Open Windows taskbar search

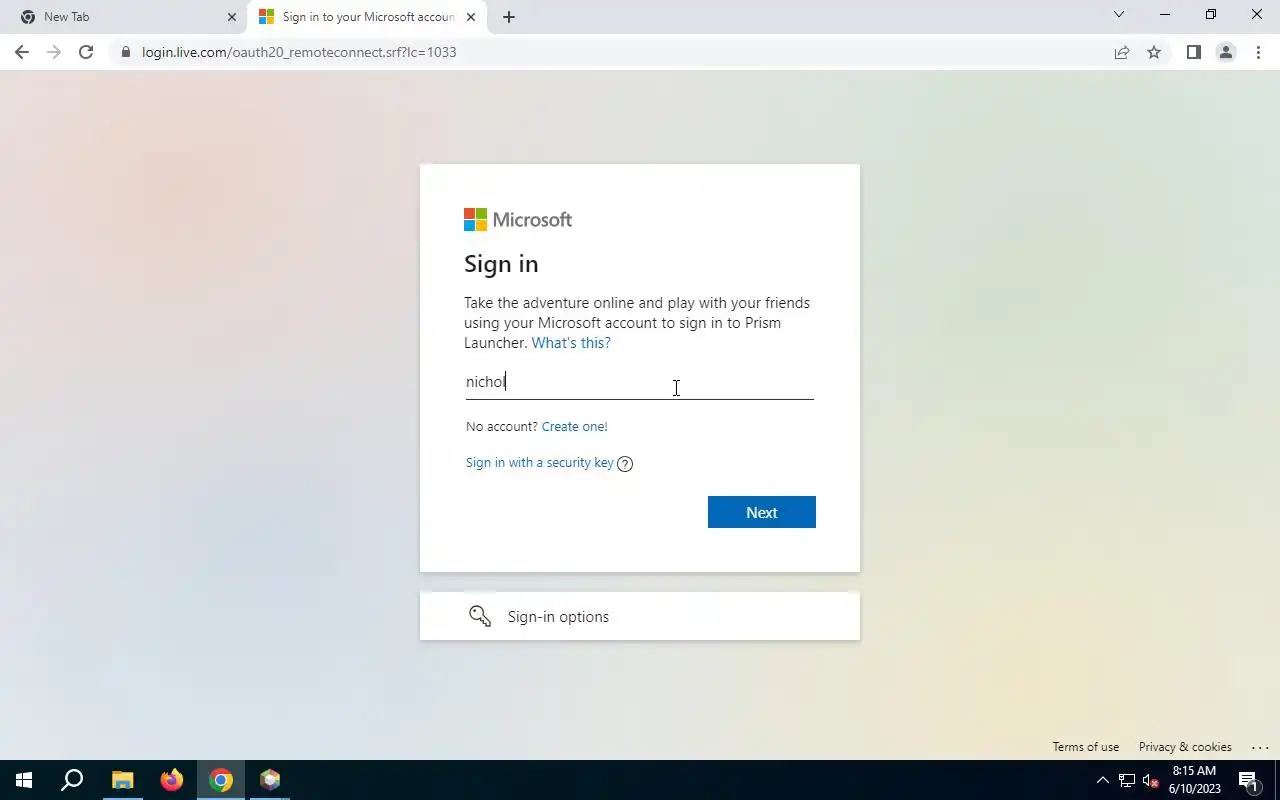click(x=72, y=780)
